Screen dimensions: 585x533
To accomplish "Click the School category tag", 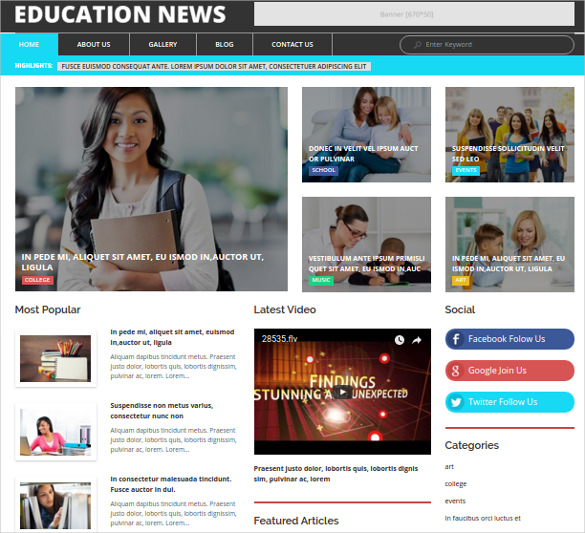I will click(323, 170).
